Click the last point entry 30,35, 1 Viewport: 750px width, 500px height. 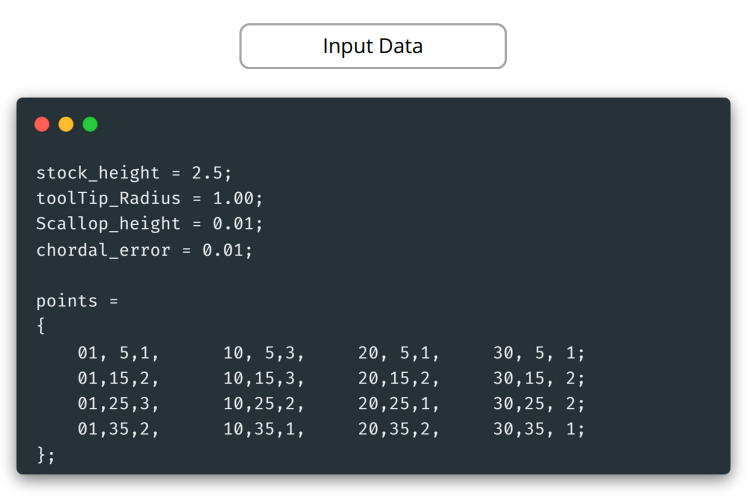coord(538,430)
